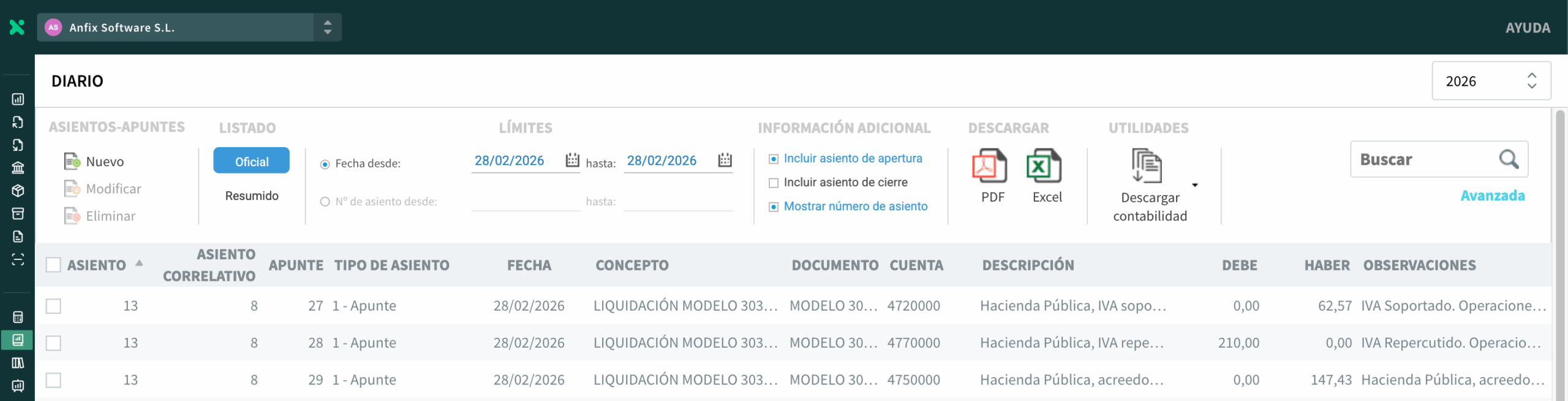Create a Nuevo asiento
The width and height of the screenshot is (1568, 401).
coord(94,162)
